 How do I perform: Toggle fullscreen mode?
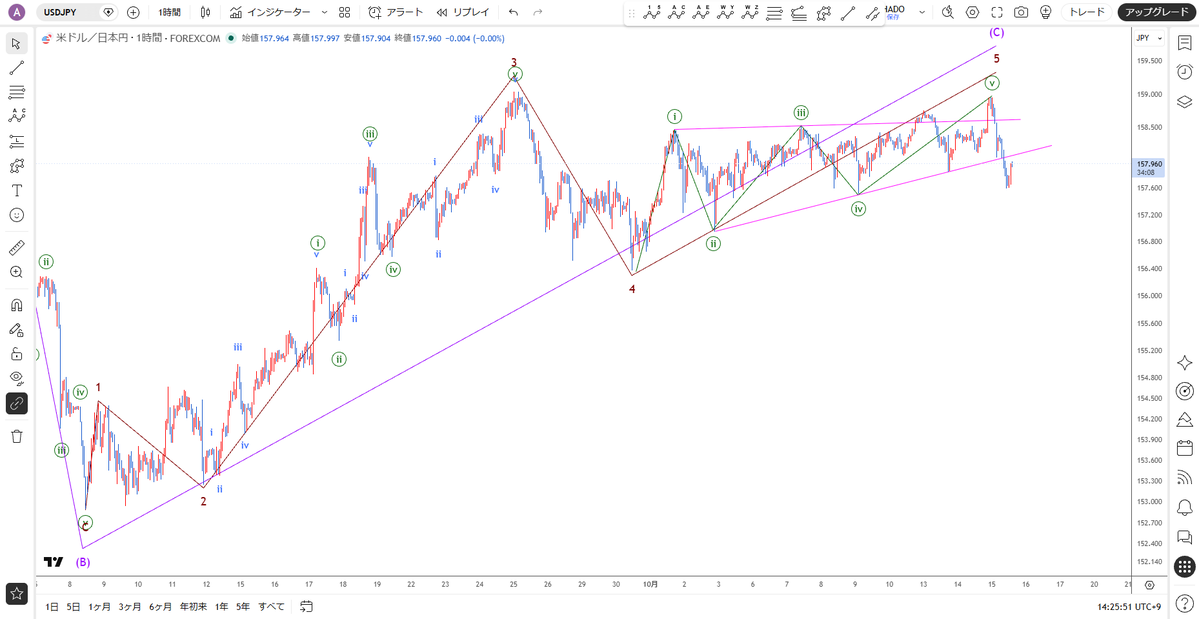pyautogui.click(x=996, y=12)
